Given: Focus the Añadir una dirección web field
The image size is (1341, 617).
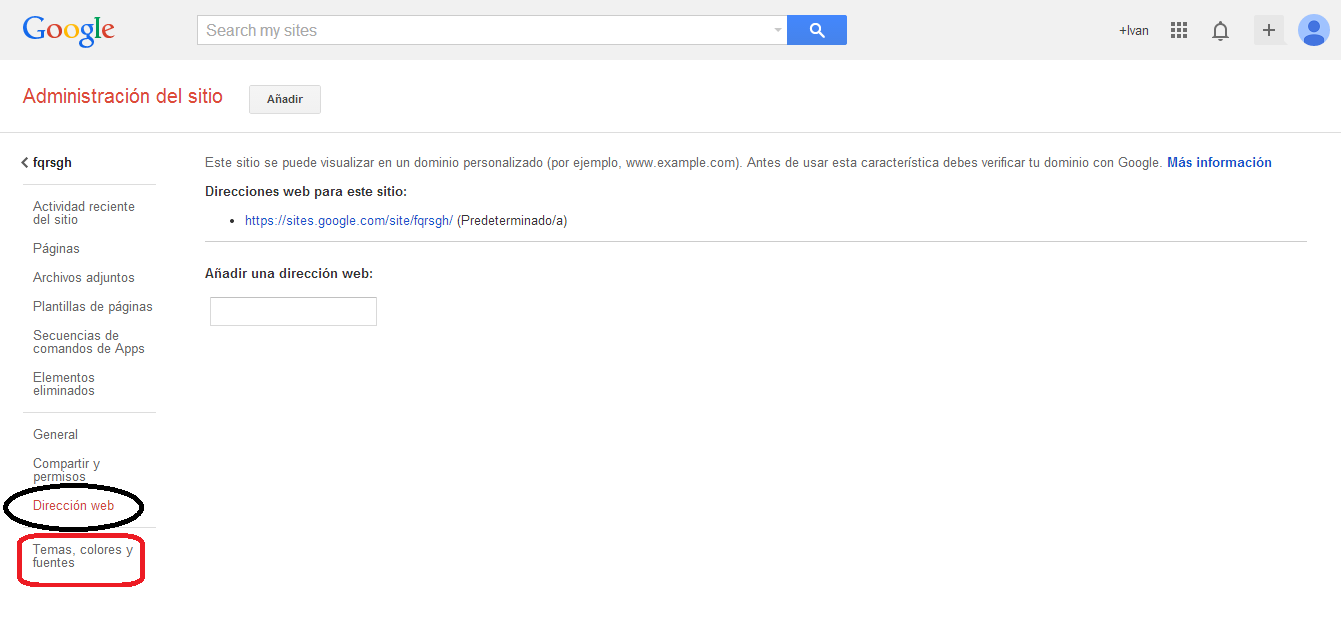Looking at the screenshot, I should pos(293,312).
